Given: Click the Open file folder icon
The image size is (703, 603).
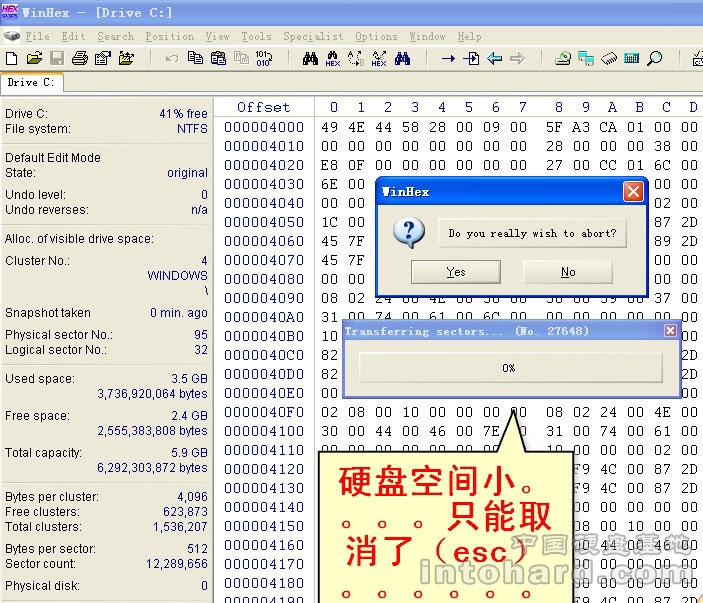Looking at the screenshot, I should pos(35,59).
